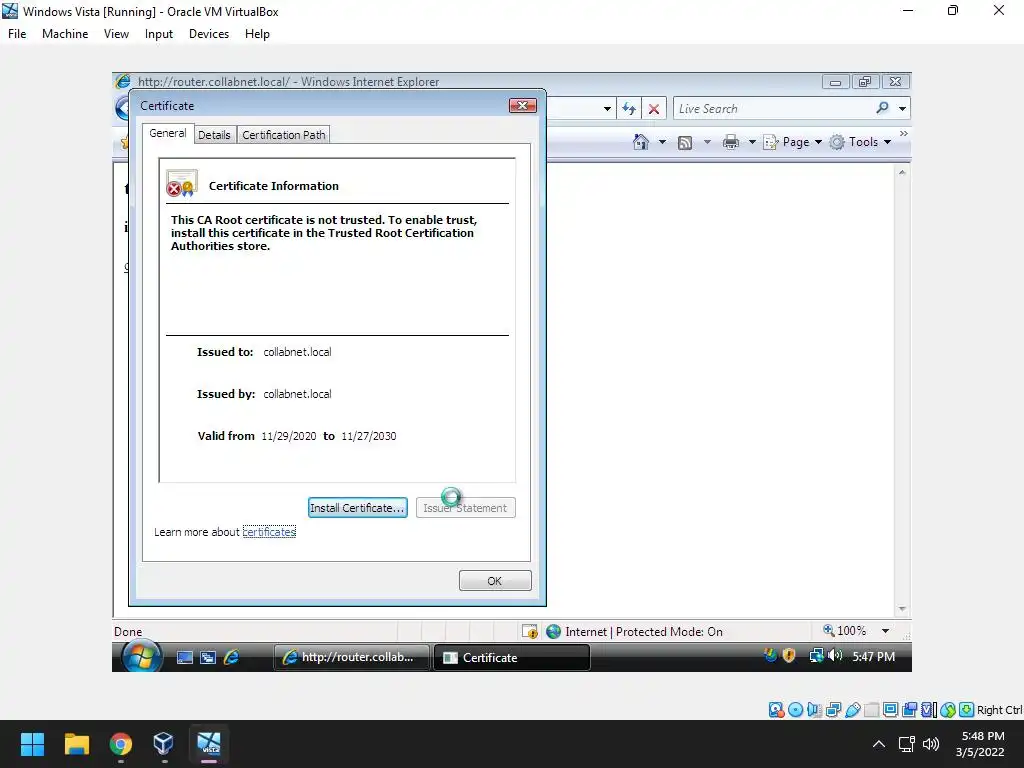Click the IE Stop (red X) button
The image size is (1024, 768).
point(654,108)
